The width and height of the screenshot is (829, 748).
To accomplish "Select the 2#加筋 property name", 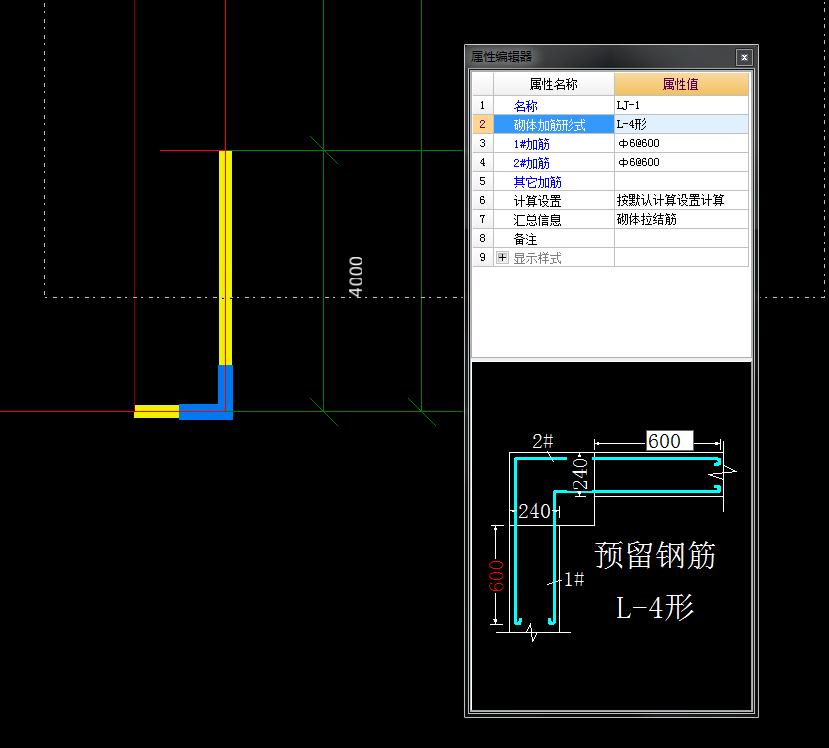I will click(x=554, y=163).
